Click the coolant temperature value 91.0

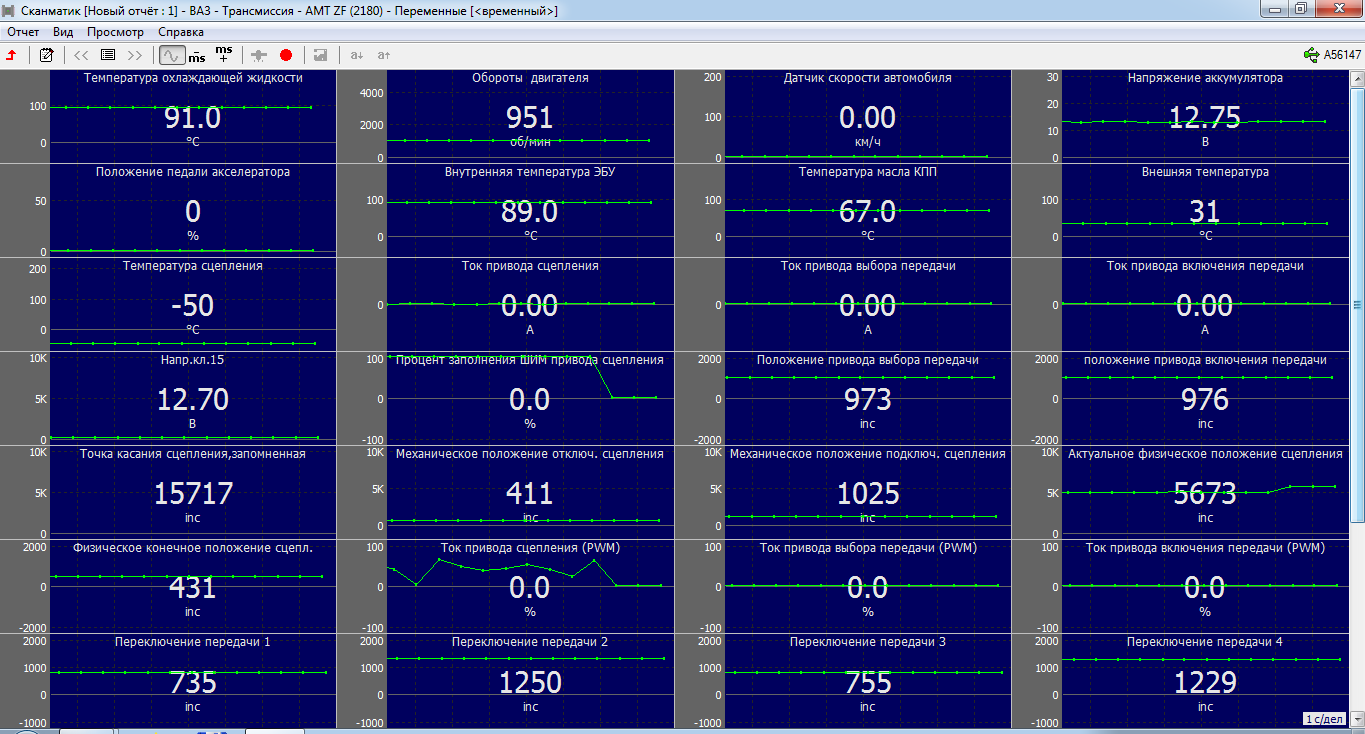(193, 118)
